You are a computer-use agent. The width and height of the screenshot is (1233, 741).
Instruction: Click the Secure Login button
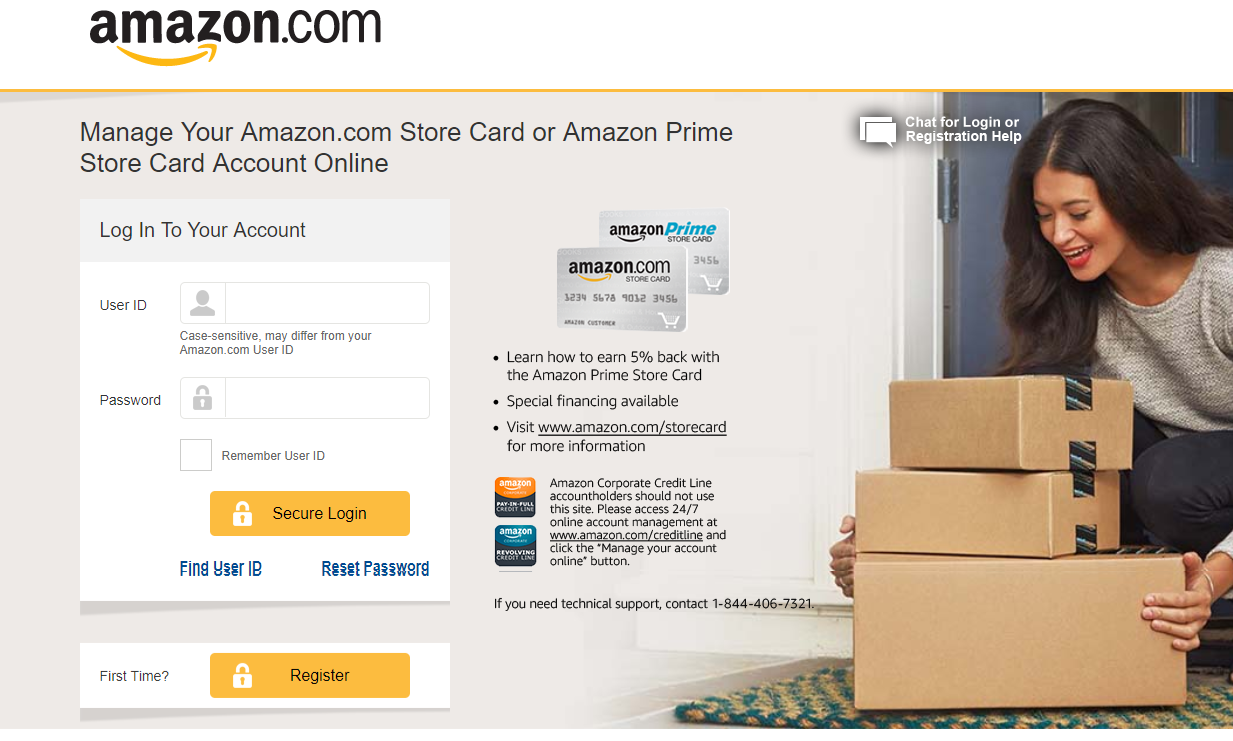(x=310, y=514)
